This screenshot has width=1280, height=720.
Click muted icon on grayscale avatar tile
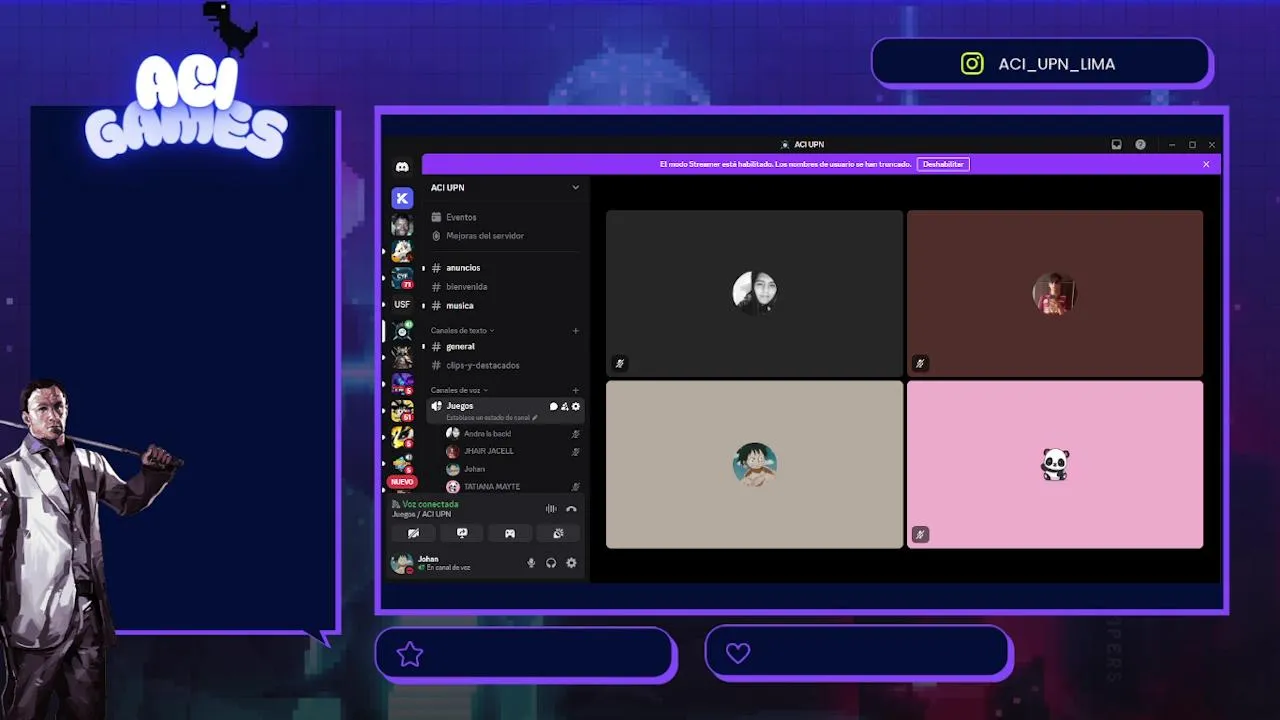[x=620, y=363]
